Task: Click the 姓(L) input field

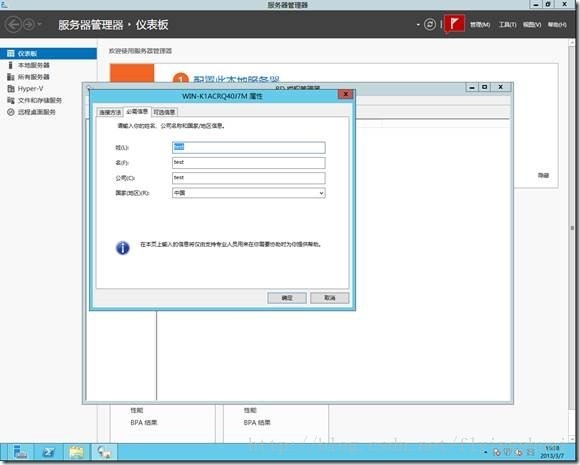Action: 249,147
